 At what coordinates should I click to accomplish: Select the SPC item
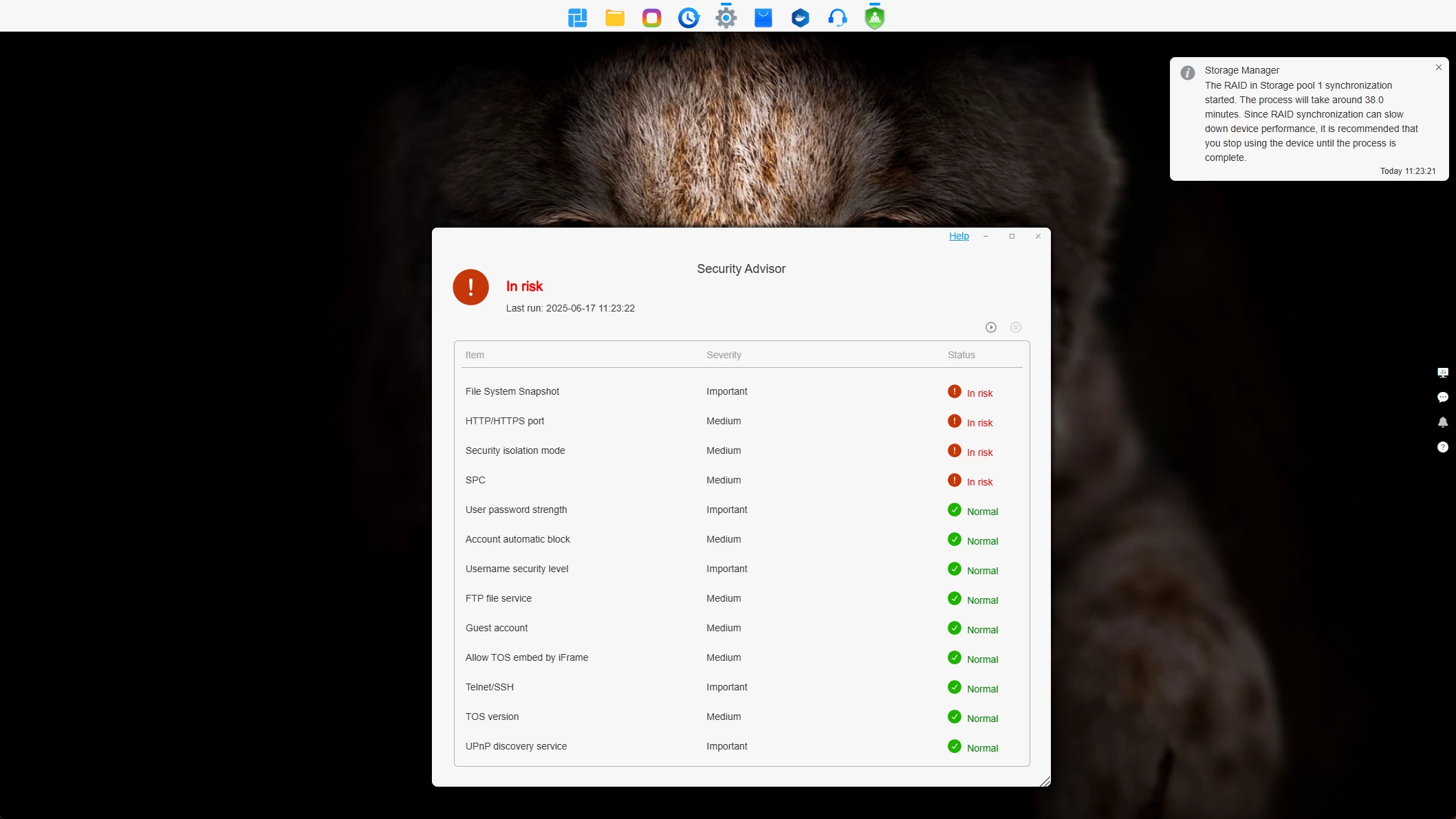[475, 480]
